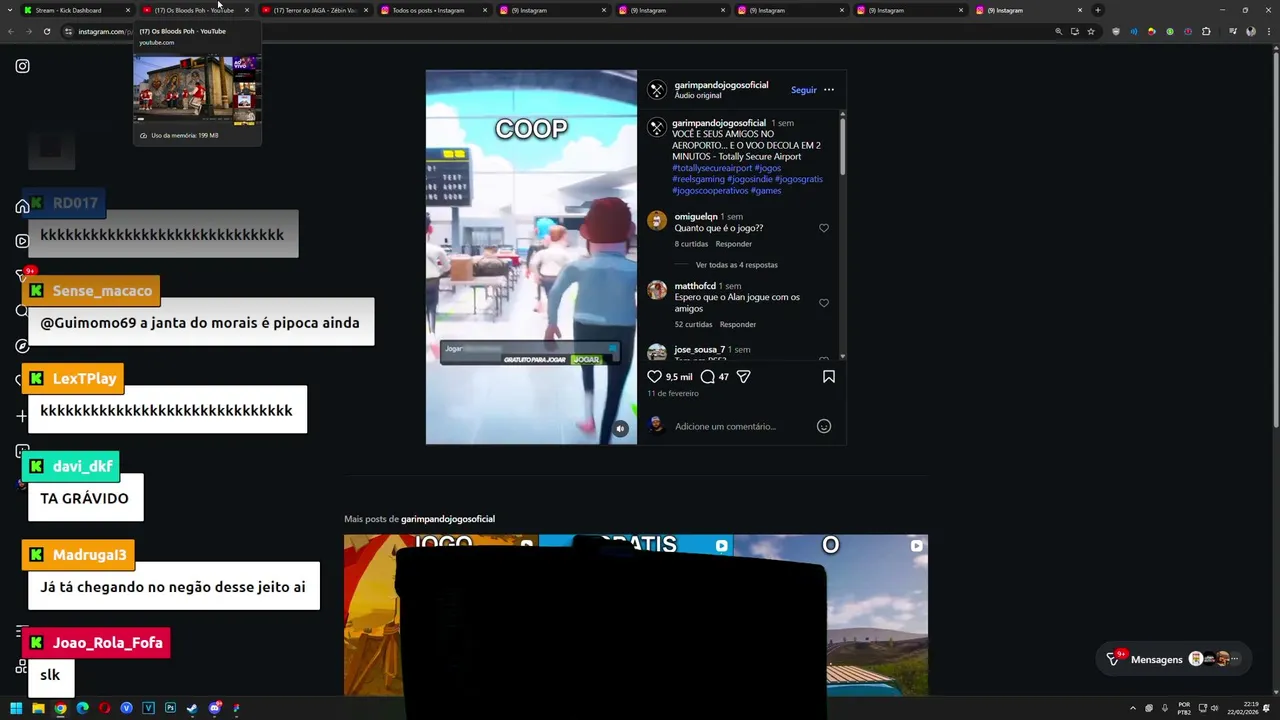The width and height of the screenshot is (1280, 720).
Task: Share the post with the paper-plane icon
Action: (743, 377)
